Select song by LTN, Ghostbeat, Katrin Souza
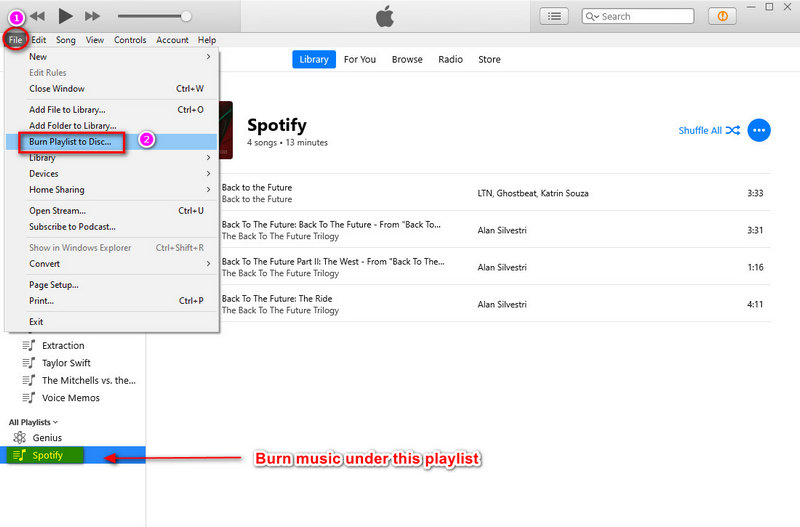800x527 pixels. coord(495,193)
